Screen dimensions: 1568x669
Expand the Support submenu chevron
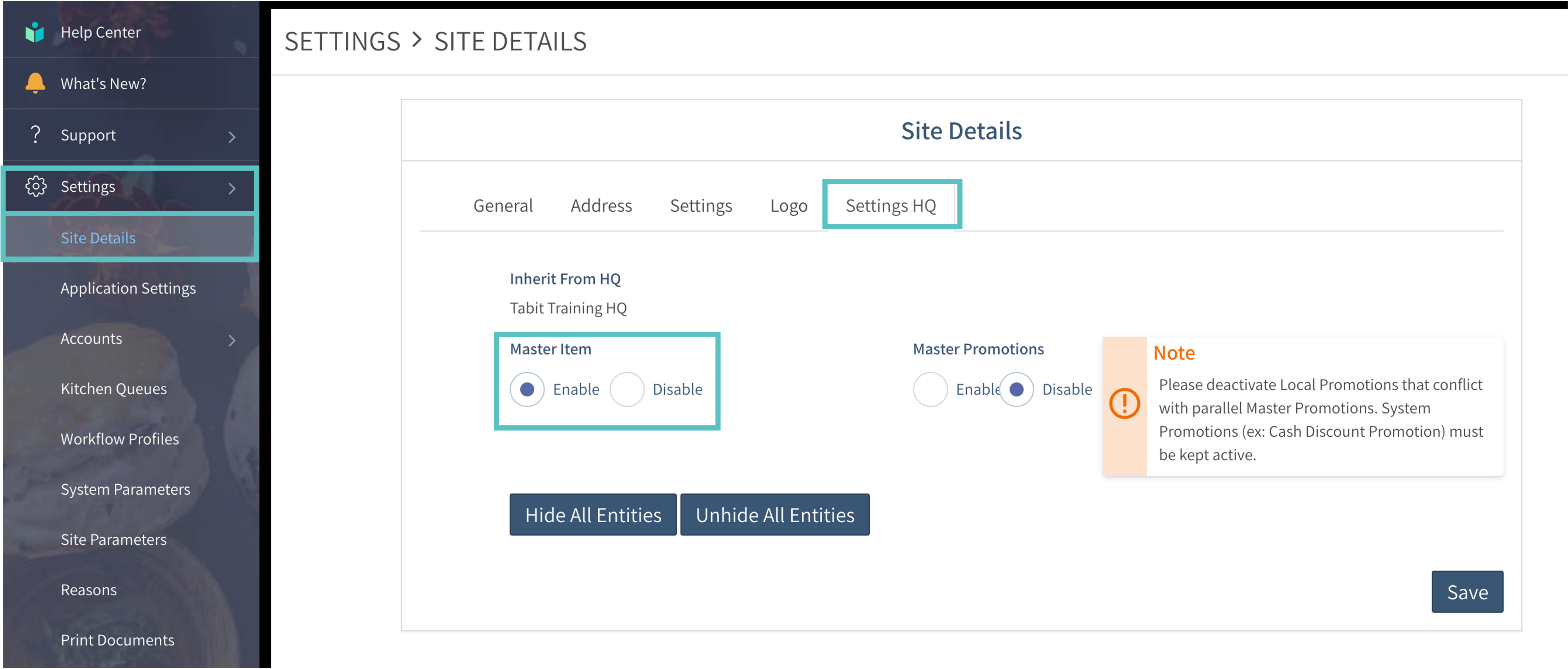tap(232, 137)
